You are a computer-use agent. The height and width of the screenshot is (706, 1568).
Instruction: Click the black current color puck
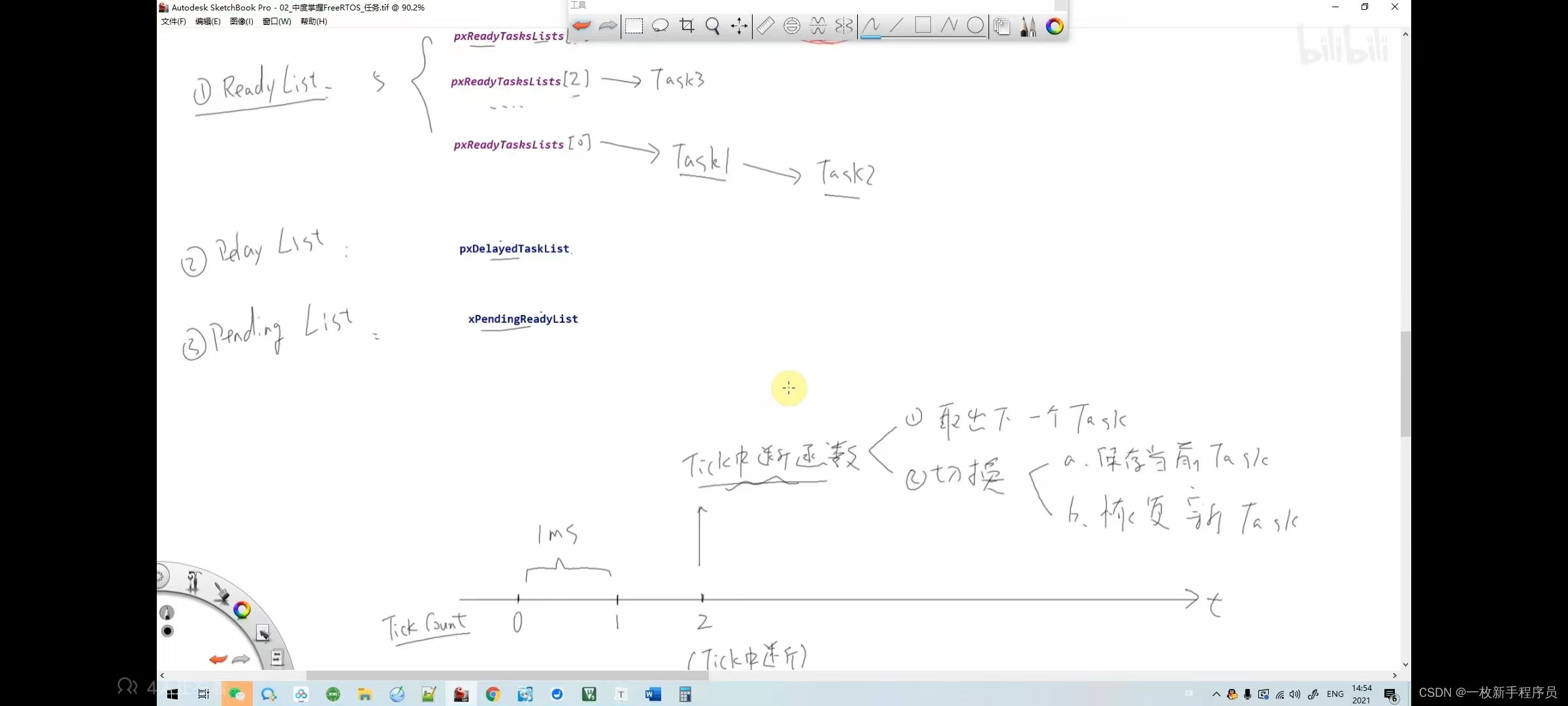[167, 631]
